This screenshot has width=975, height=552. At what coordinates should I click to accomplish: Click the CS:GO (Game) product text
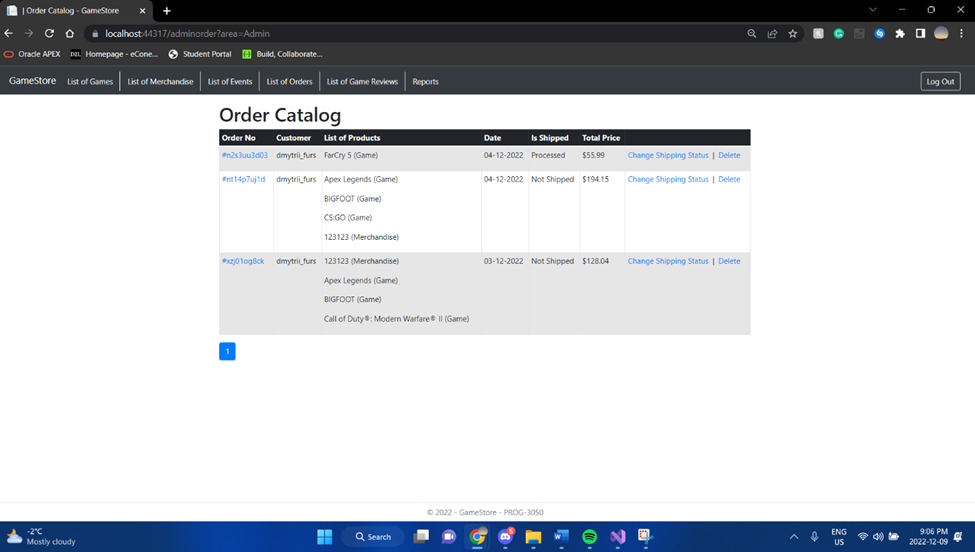coord(348,218)
